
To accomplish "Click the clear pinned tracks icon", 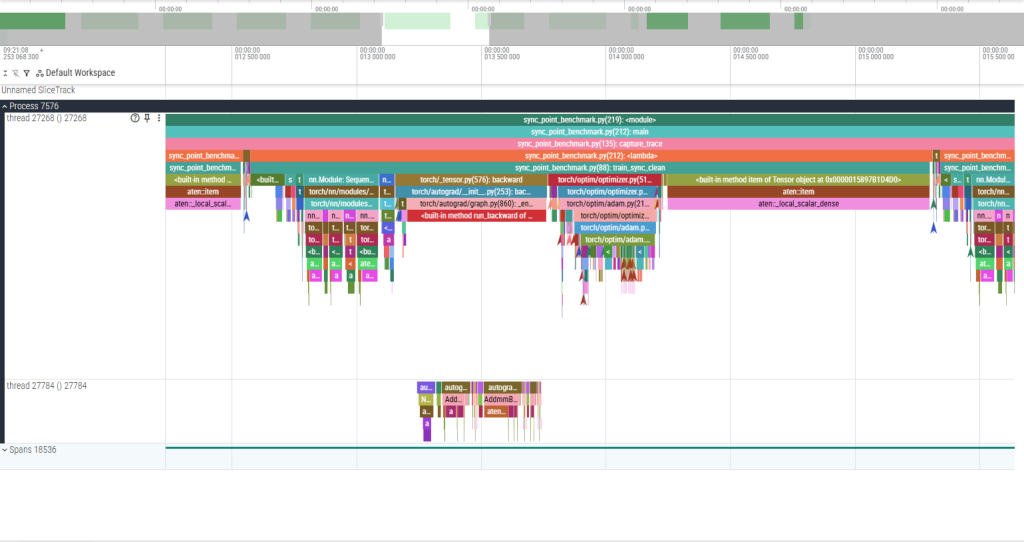I will (16, 73).
